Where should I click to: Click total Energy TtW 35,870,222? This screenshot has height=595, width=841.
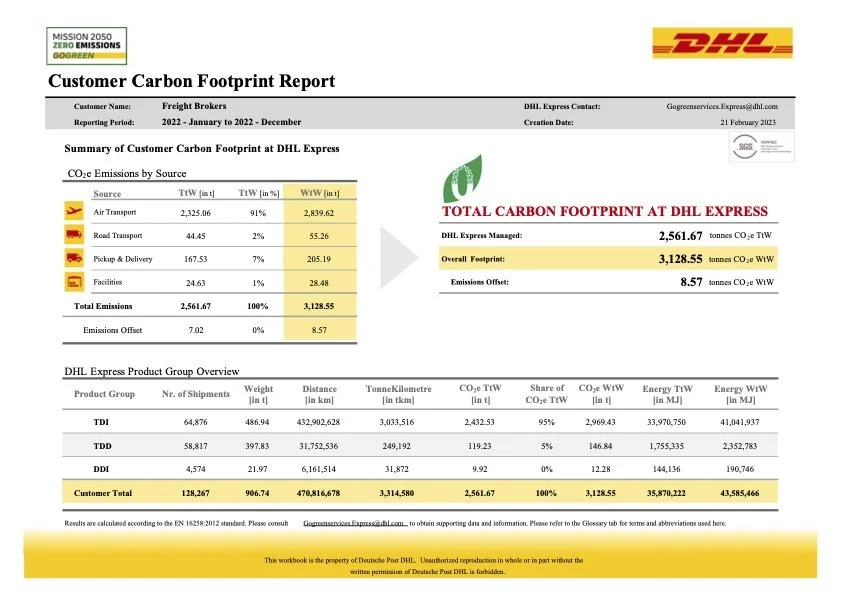coord(666,493)
